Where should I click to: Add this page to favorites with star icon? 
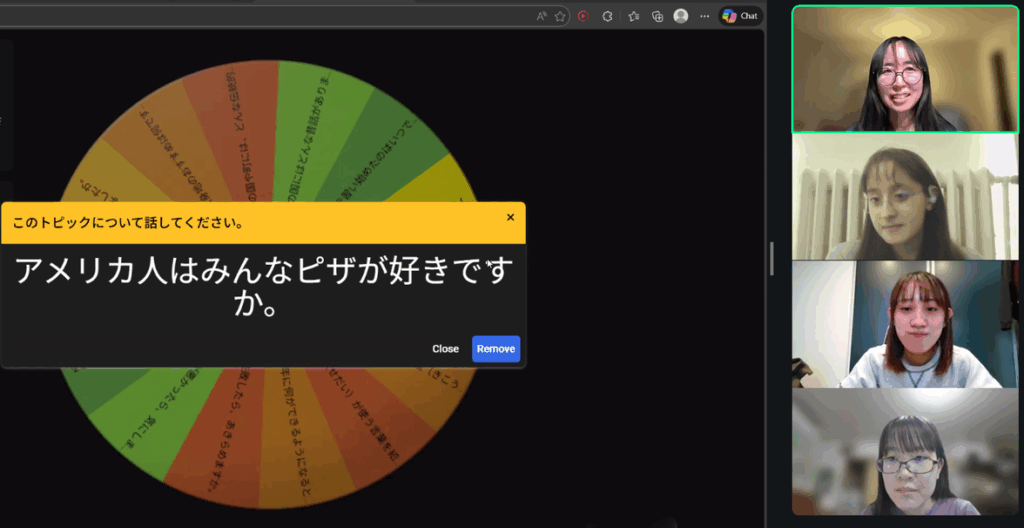(560, 16)
